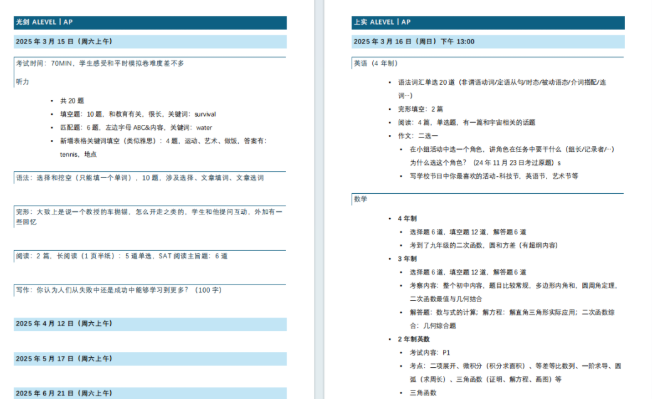The image size is (652, 399).
Task: Click the 2年制英数 bullet heading
Action: point(414,340)
